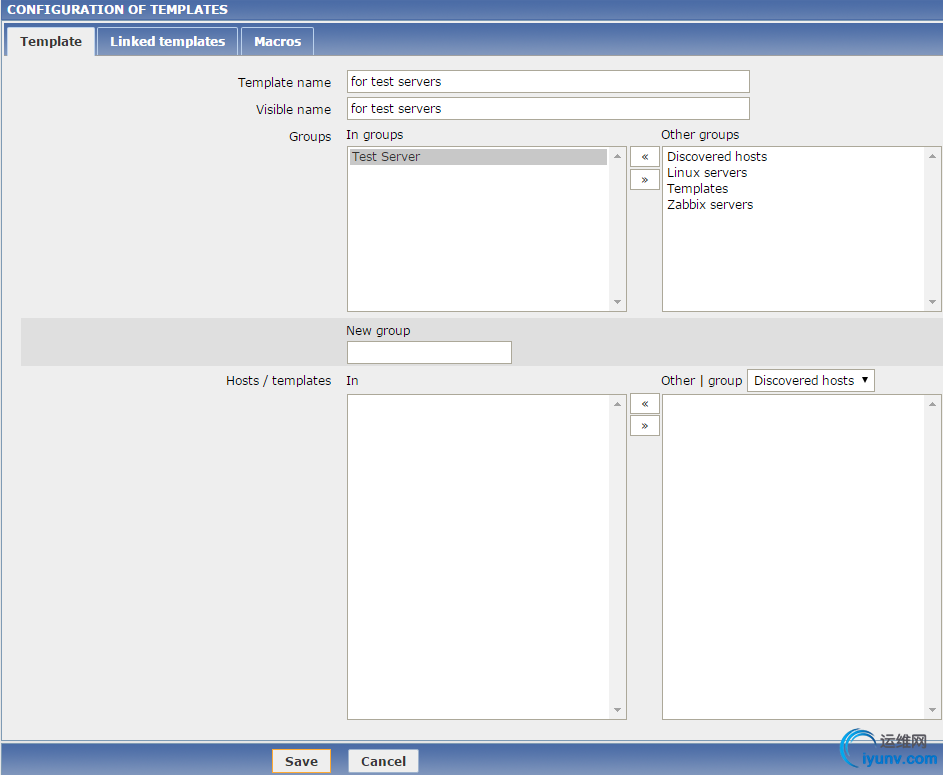The width and height of the screenshot is (943, 775).
Task: Click the « button to add a host to In hosts
Action: pos(645,404)
